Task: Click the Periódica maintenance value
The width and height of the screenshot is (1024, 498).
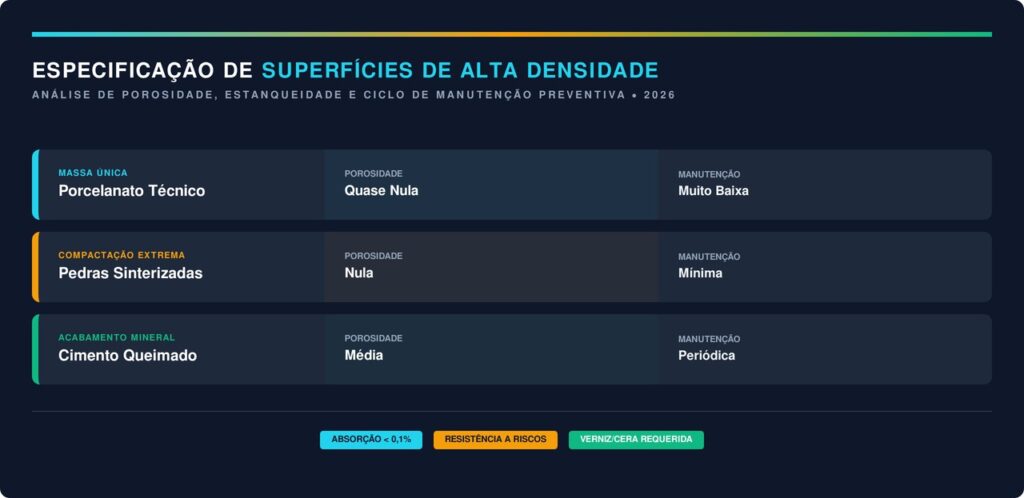Action: (x=706, y=355)
